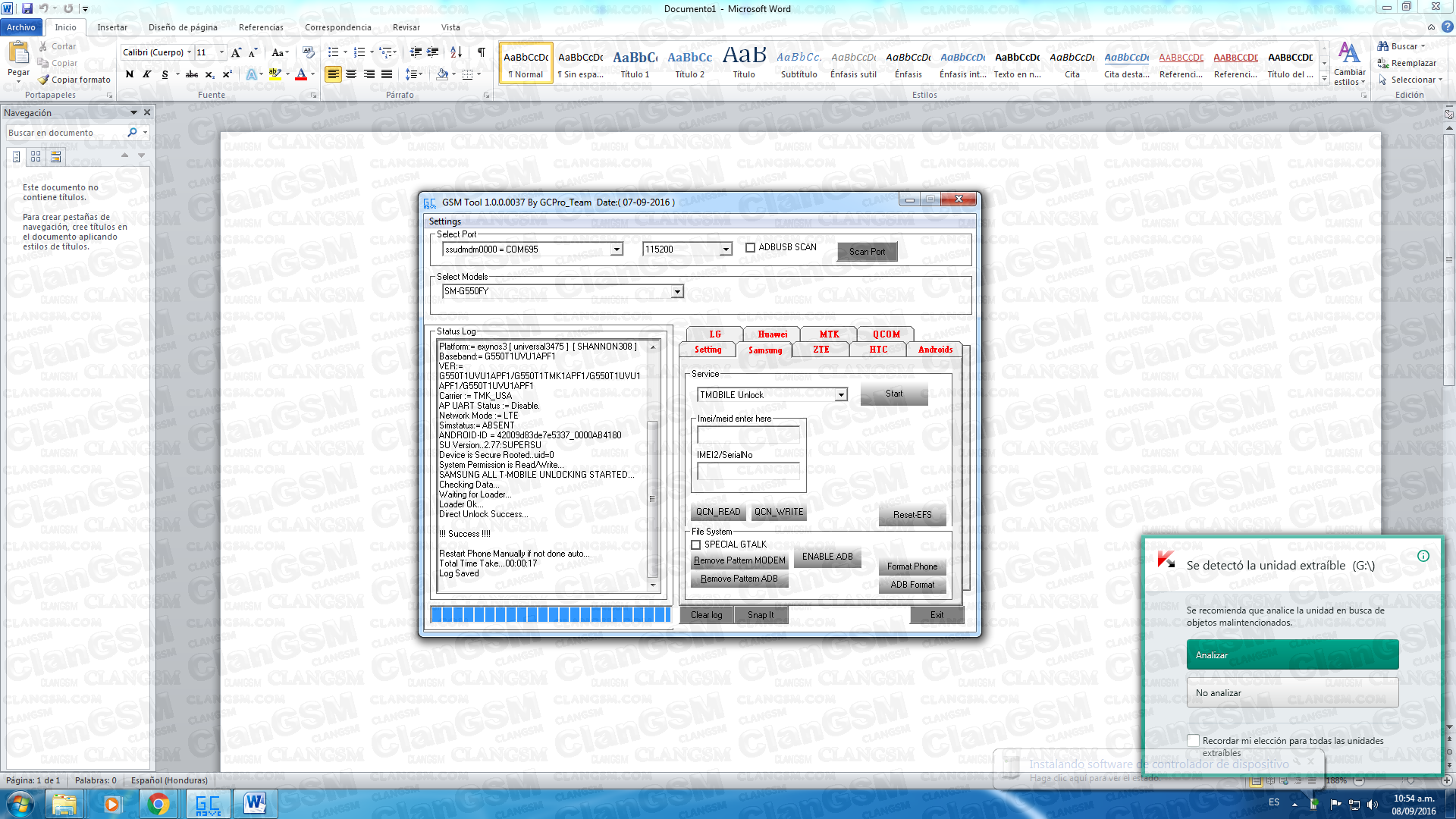This screenshot has height=819, width=1456.
Task: Expand the COM port selection dropdown
Action: click(x=617, y=249)
